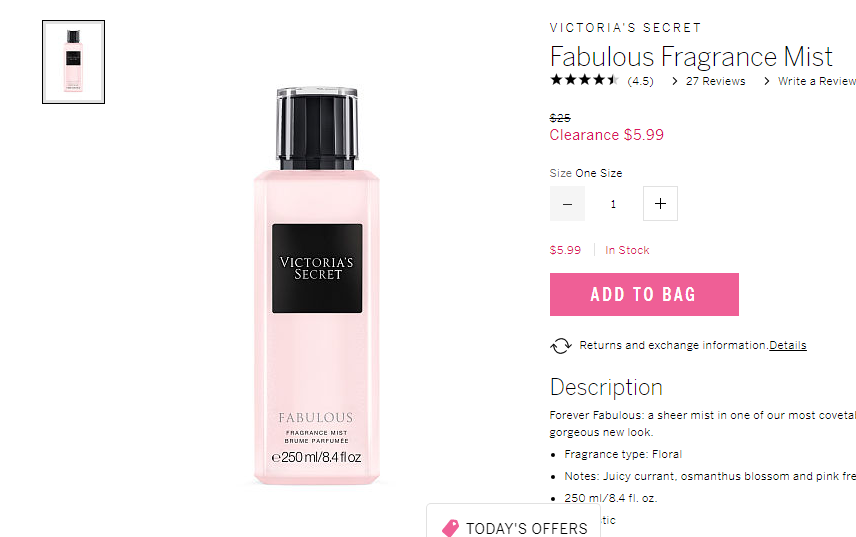Viewport: 856px width, 537px height.
Task: Open returns Details link
Action: [x=788, y=345]
